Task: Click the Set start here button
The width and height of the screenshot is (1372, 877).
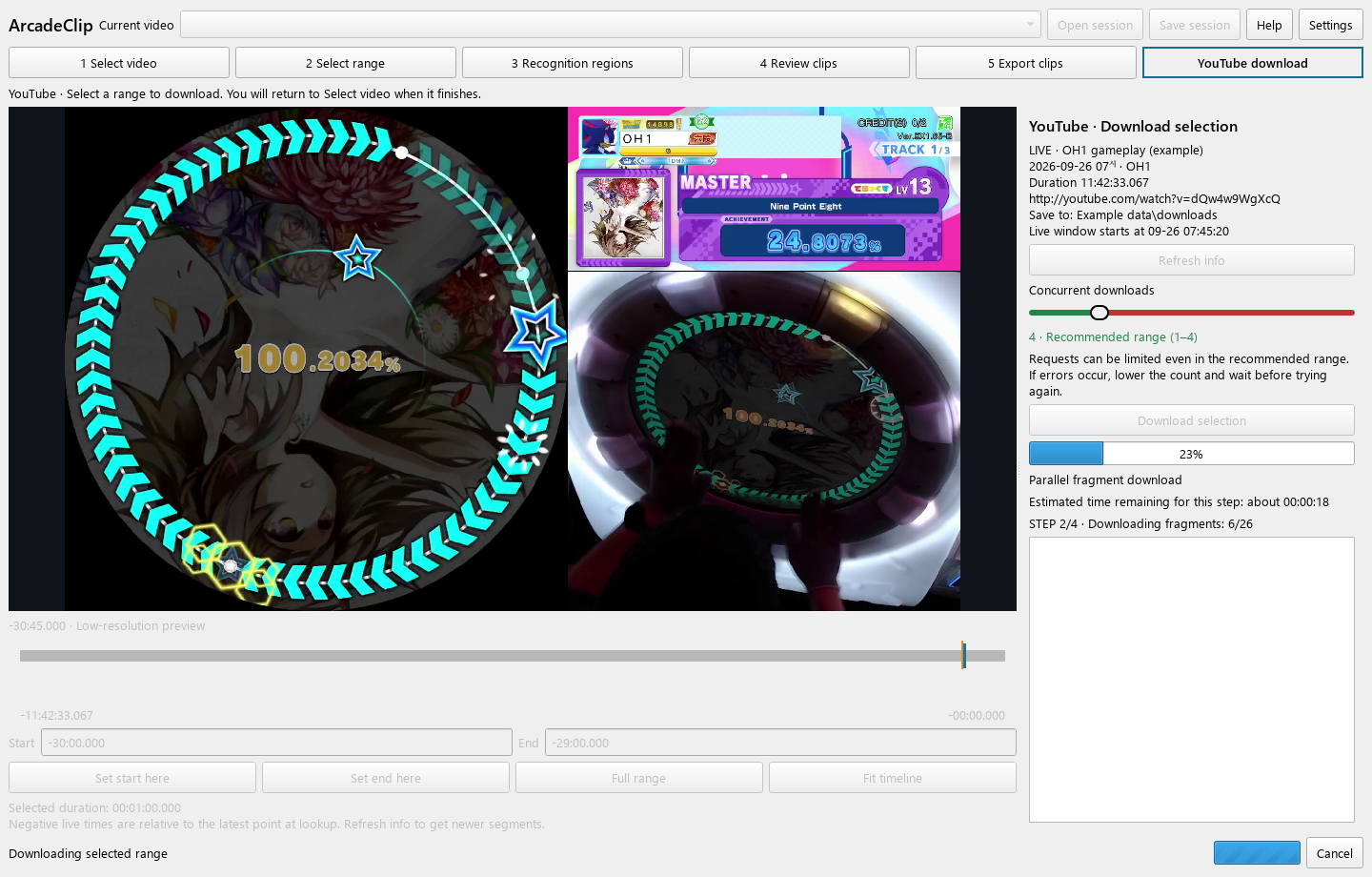Action: tap(132, 778)
